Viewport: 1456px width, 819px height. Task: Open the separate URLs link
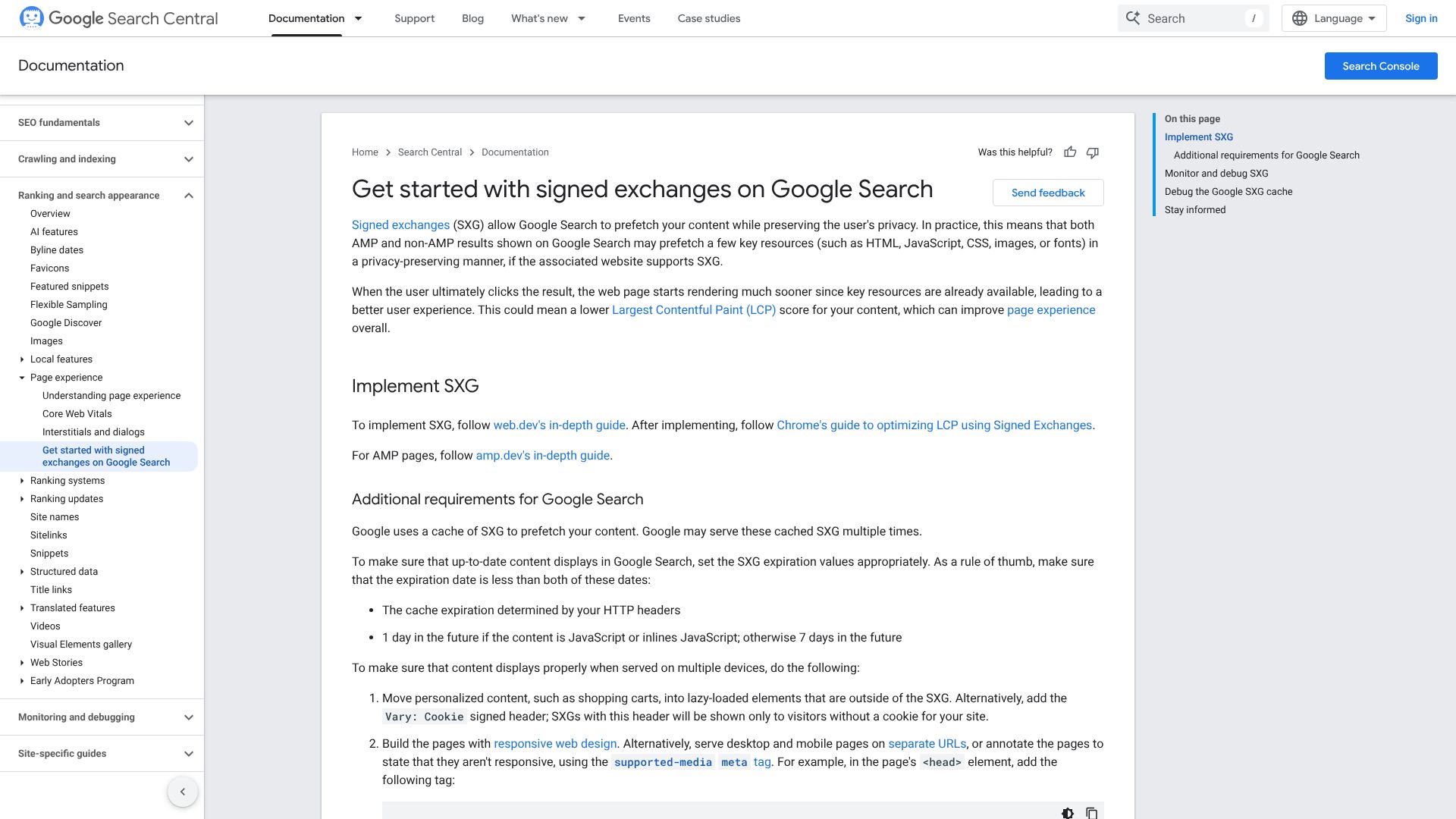(x=927, y=744)
